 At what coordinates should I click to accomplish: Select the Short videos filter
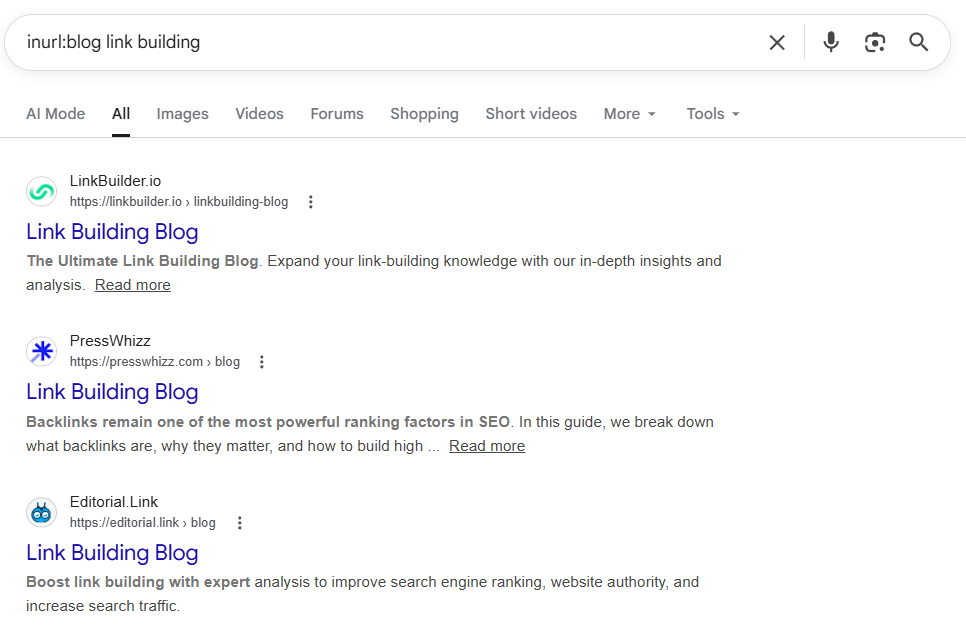click(531, 113)
